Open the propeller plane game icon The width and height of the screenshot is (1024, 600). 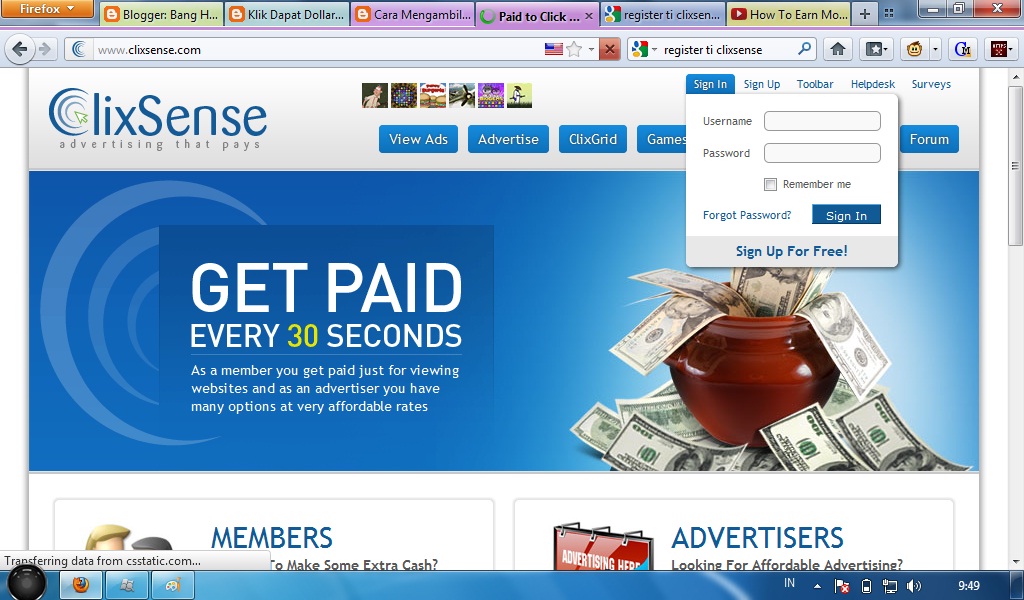[x=461, y=95]
